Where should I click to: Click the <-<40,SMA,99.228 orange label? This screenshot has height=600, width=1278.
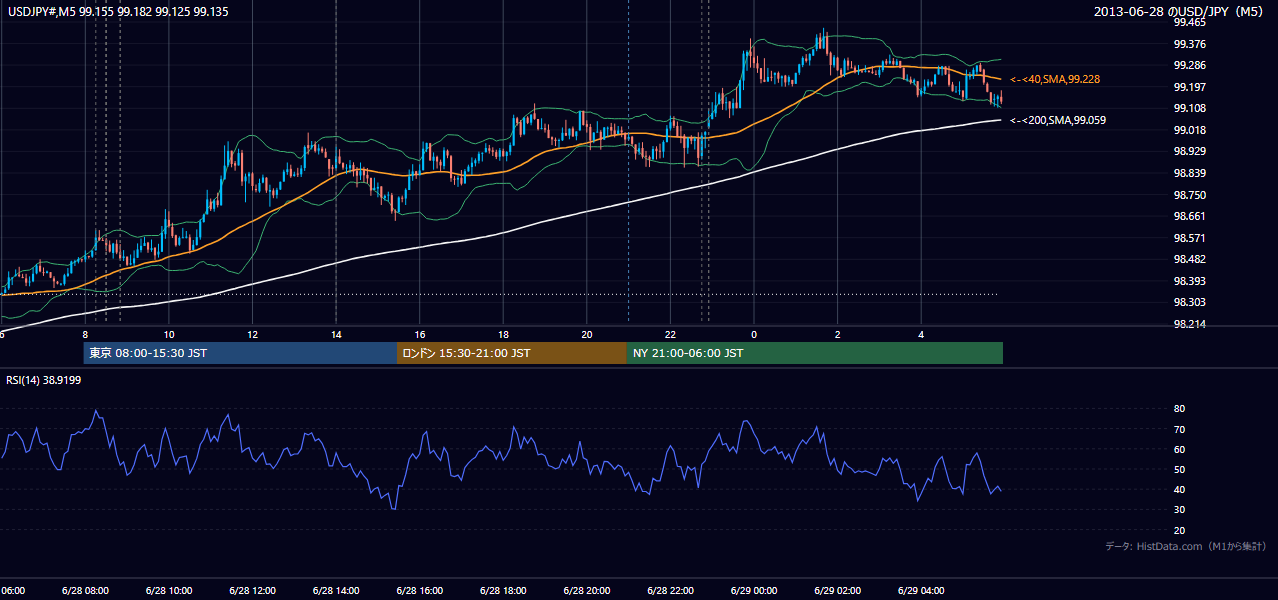pyautogui.click(x=1055, y=79)
